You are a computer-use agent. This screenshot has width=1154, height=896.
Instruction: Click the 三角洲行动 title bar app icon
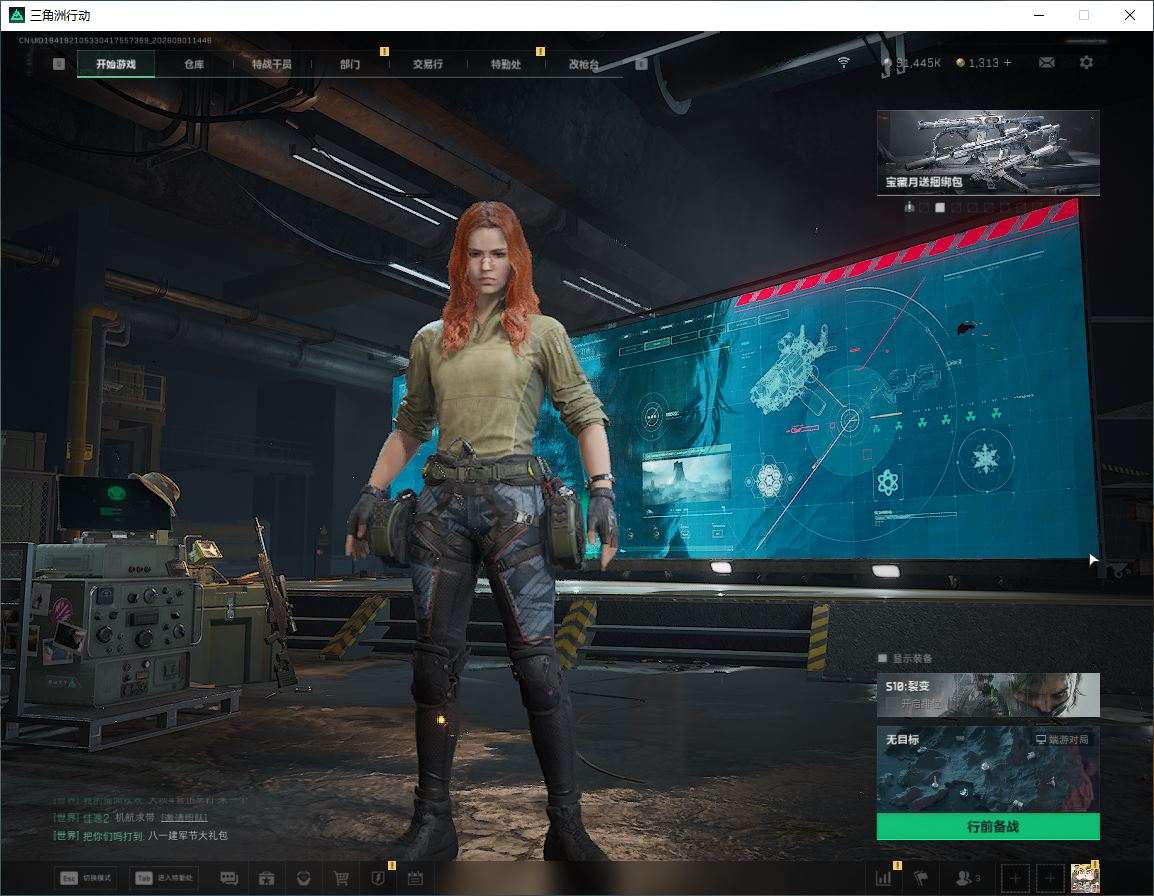coord(16,15)
